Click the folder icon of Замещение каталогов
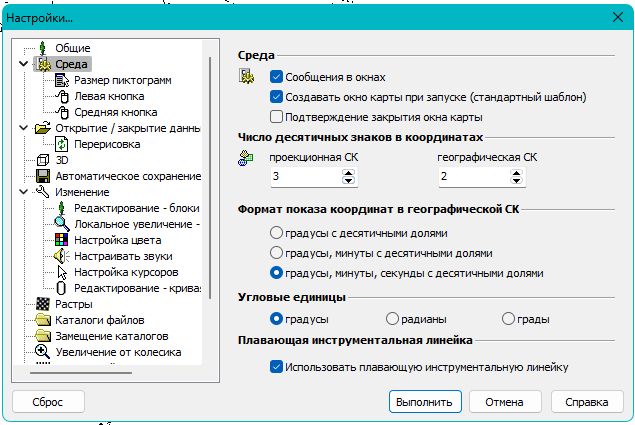The width and height of the screenshot is (635, 425). 43,336
